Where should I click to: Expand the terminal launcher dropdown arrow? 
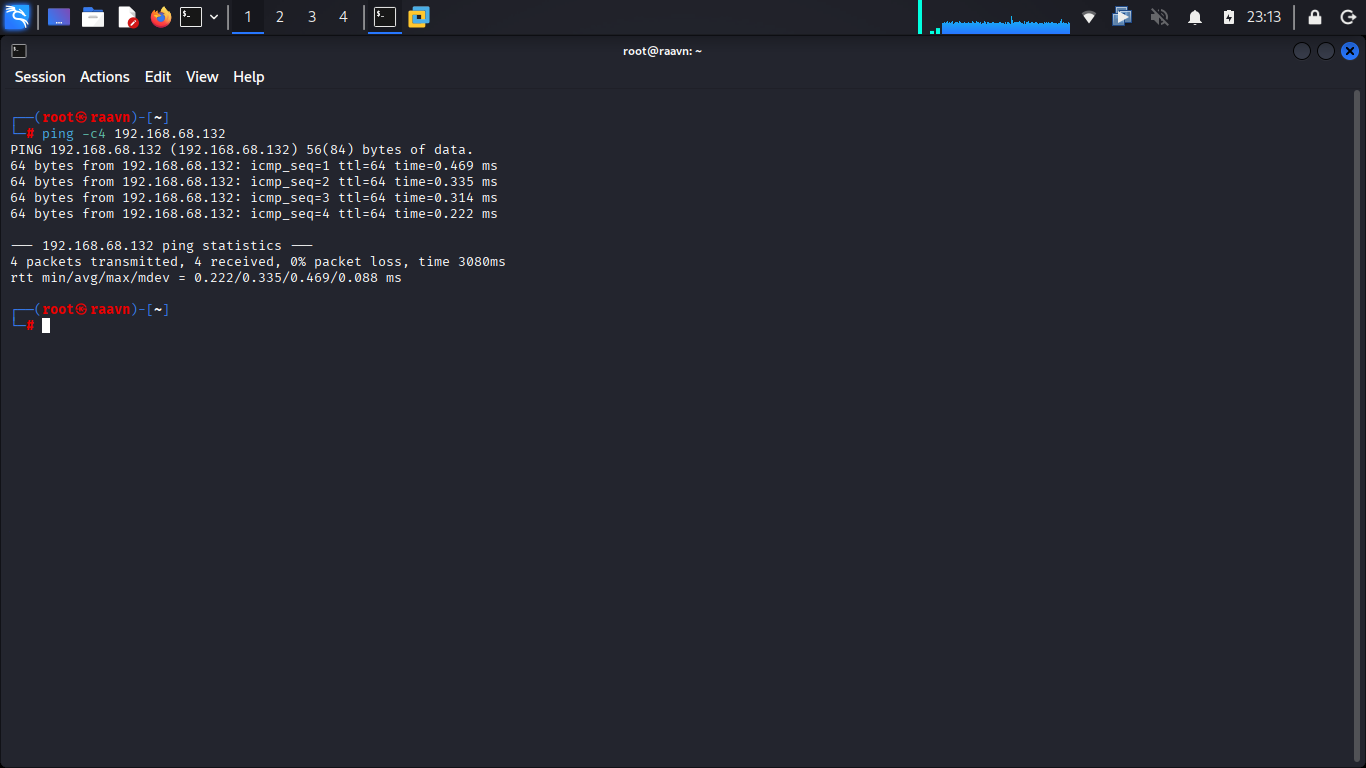pos(214,17)
